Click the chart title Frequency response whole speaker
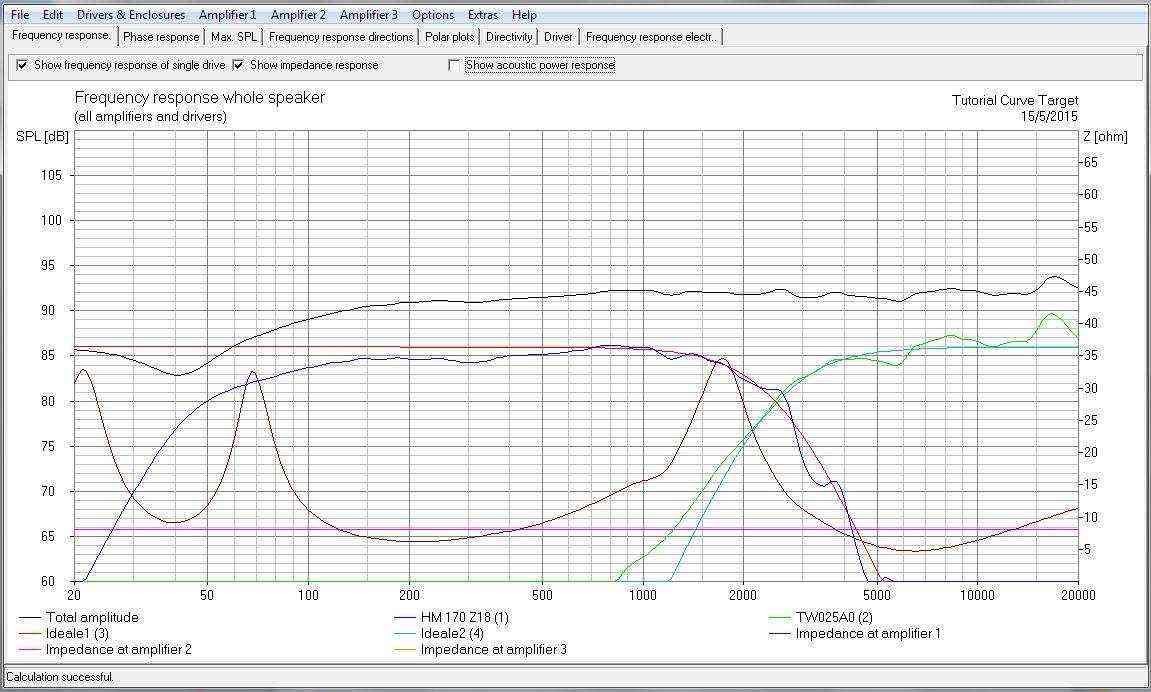 pyautogui.click(x=200, y=97)
